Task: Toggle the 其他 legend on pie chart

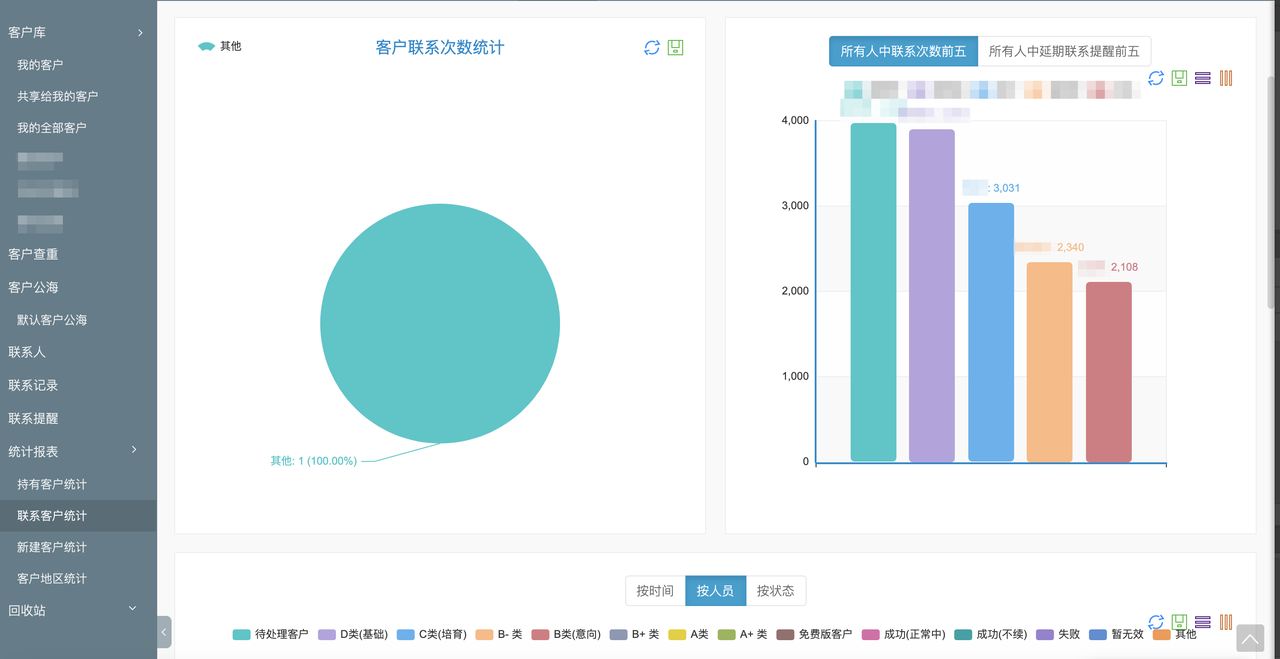Action: pos(219,45)
